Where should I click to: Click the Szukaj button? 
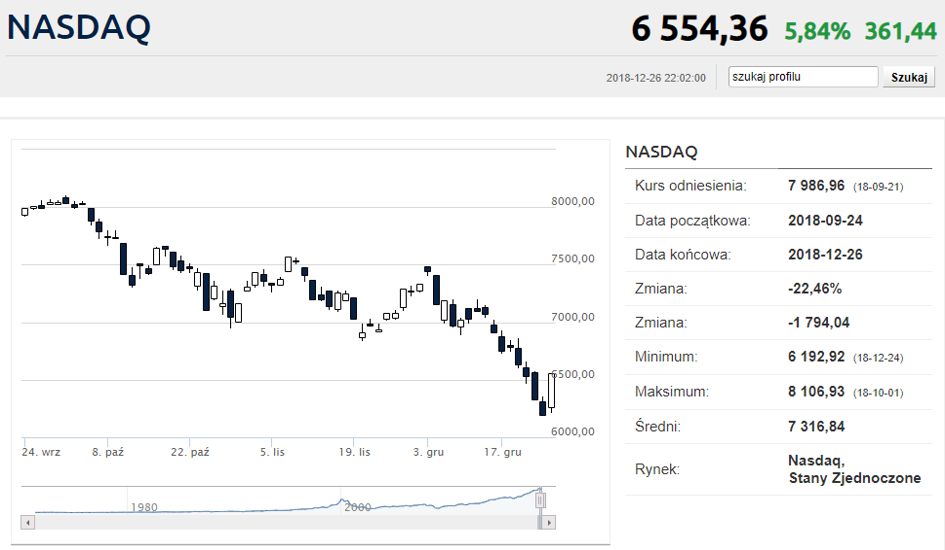(909, 77)
